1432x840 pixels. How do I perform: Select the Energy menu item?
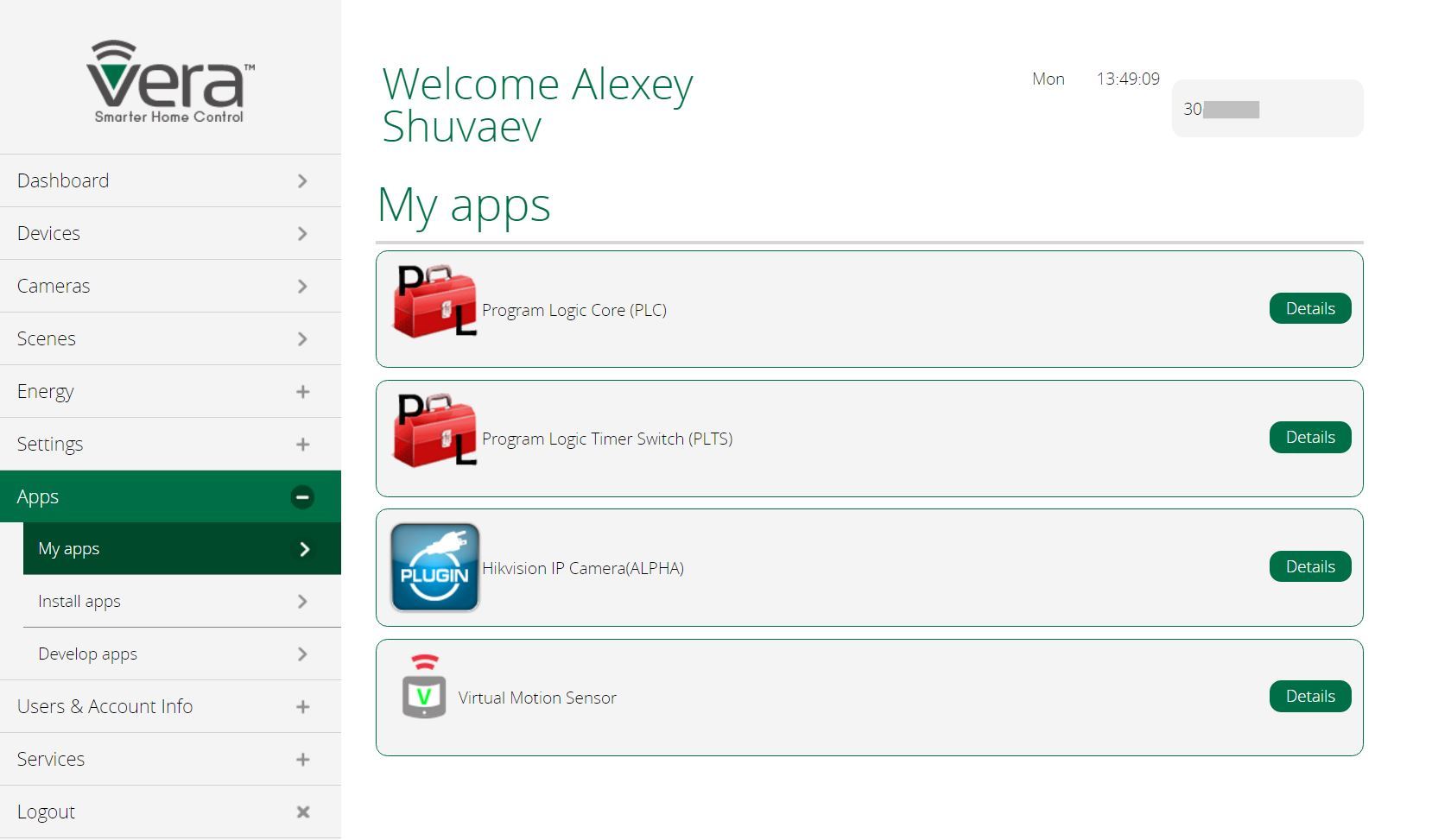[x=170, y=391]
